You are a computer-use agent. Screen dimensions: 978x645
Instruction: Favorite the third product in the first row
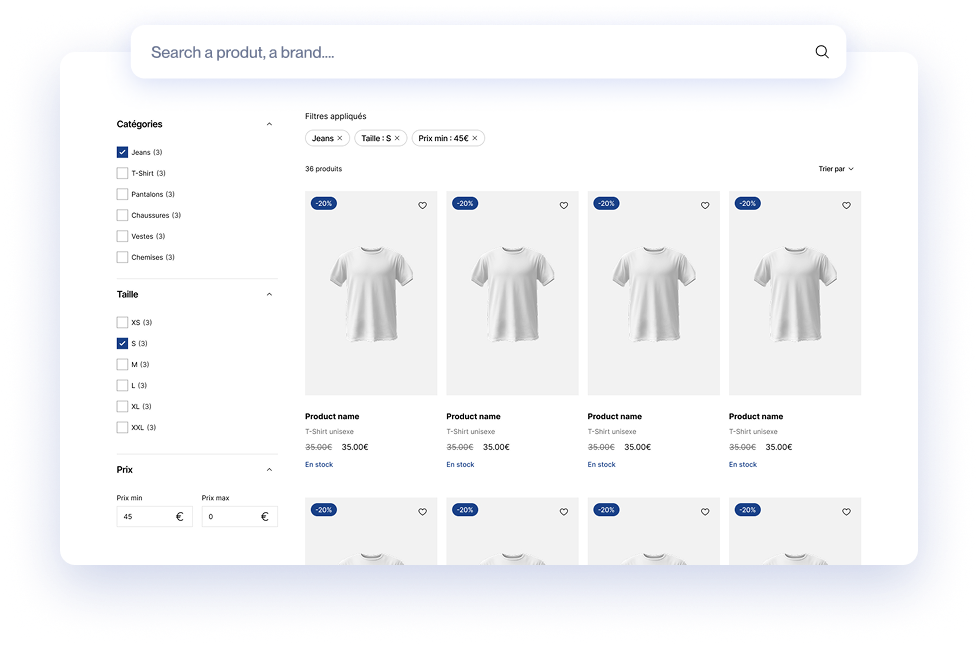[705, 205]
